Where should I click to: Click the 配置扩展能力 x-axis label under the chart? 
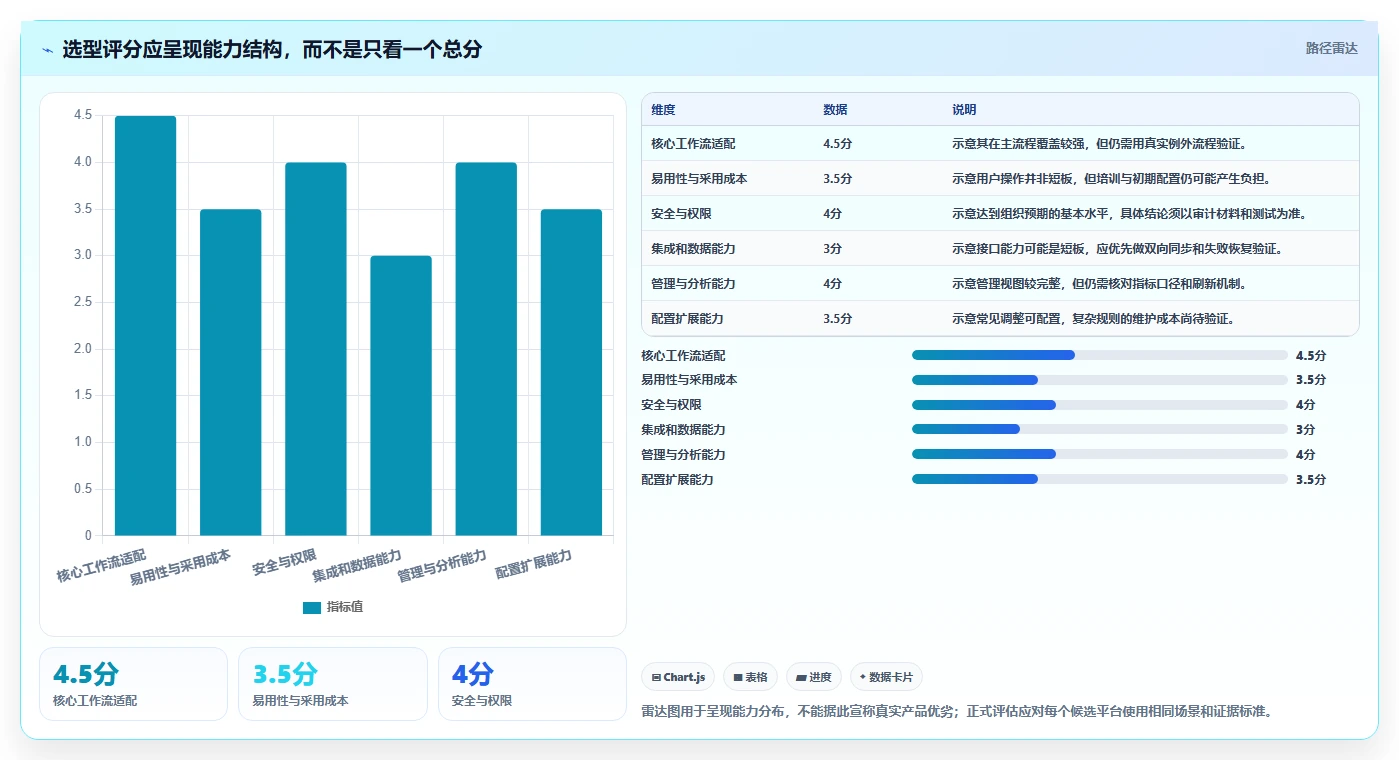(534, 564)
